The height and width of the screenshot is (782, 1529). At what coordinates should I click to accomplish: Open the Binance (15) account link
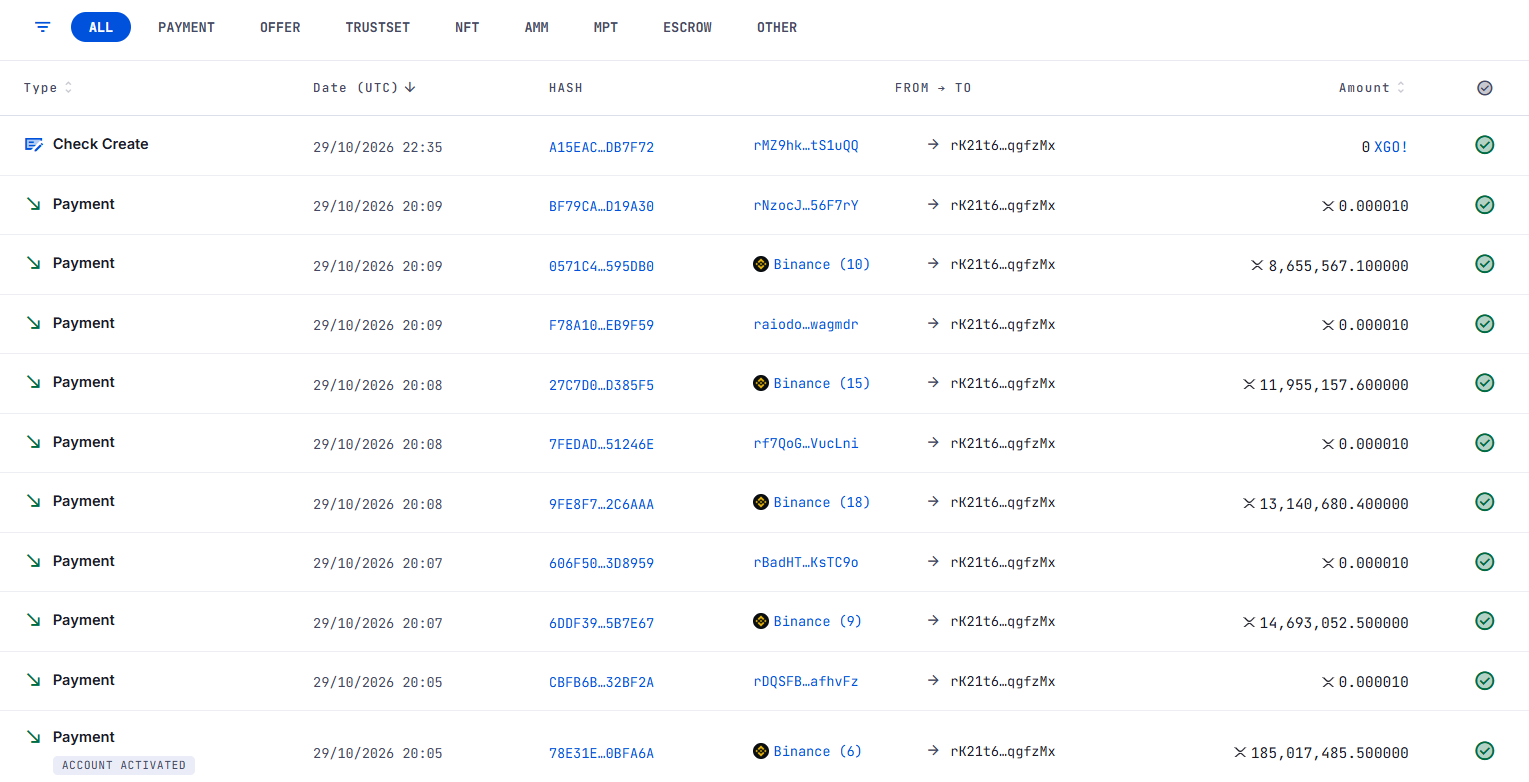(822, 384)
